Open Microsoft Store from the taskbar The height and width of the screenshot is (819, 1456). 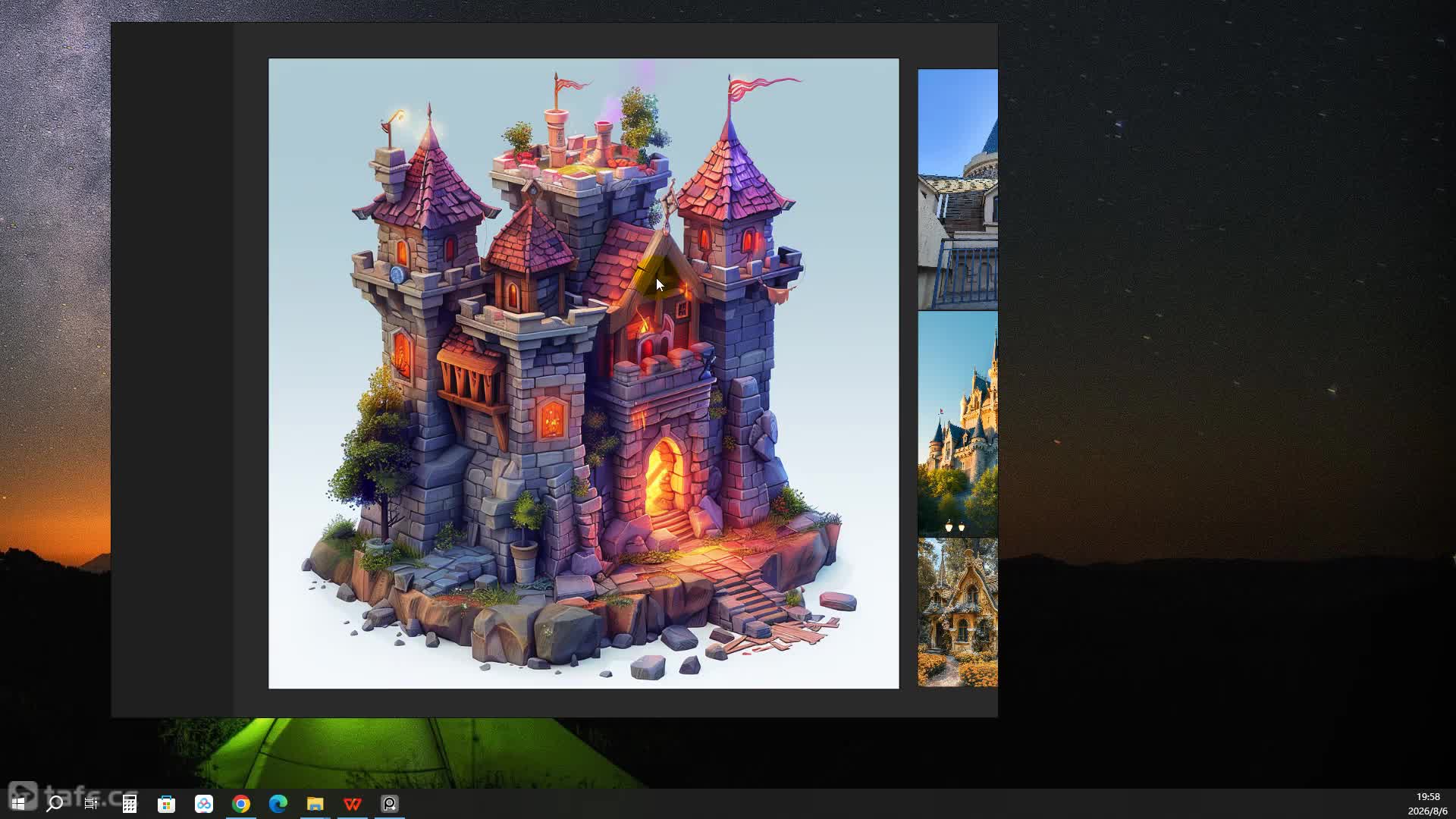click(x=166, y=803)
